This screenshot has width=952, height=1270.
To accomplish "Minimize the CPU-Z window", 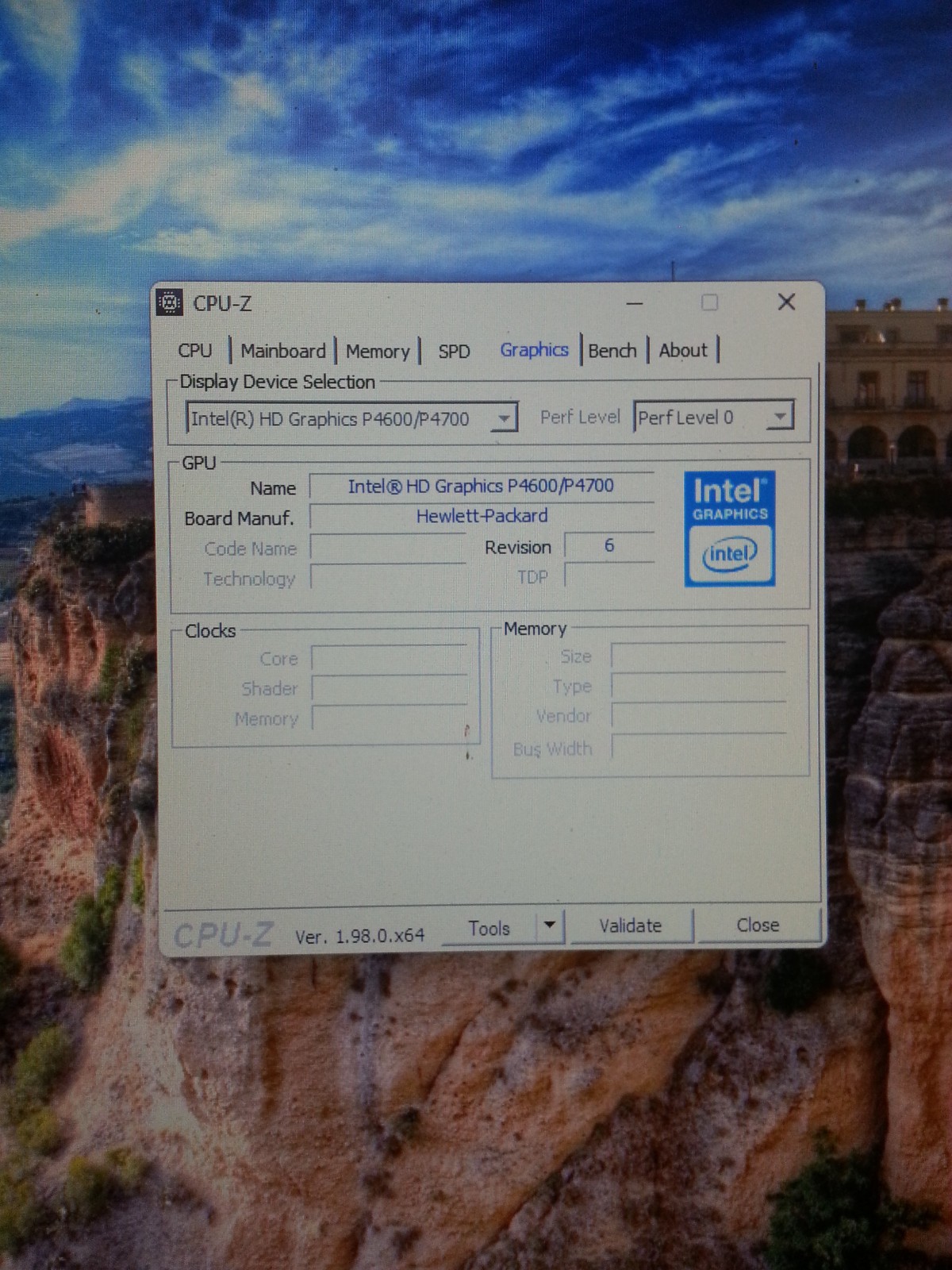I will point(635,303).
